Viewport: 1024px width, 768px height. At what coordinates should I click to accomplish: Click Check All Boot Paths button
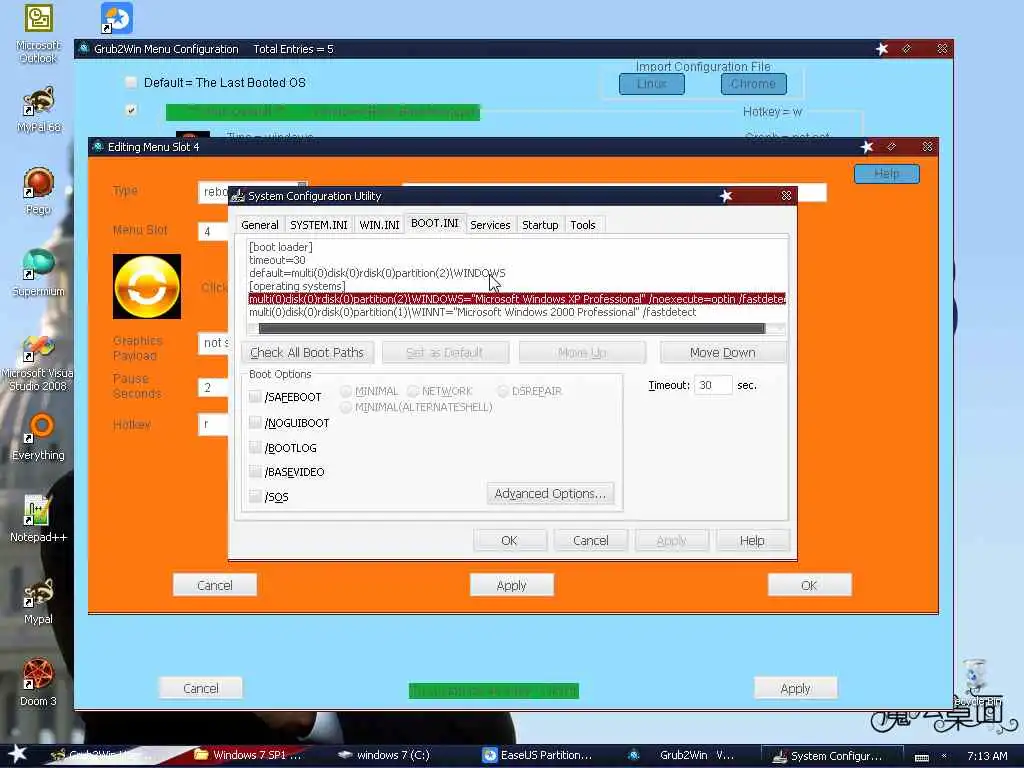click(x=307, y=353)
